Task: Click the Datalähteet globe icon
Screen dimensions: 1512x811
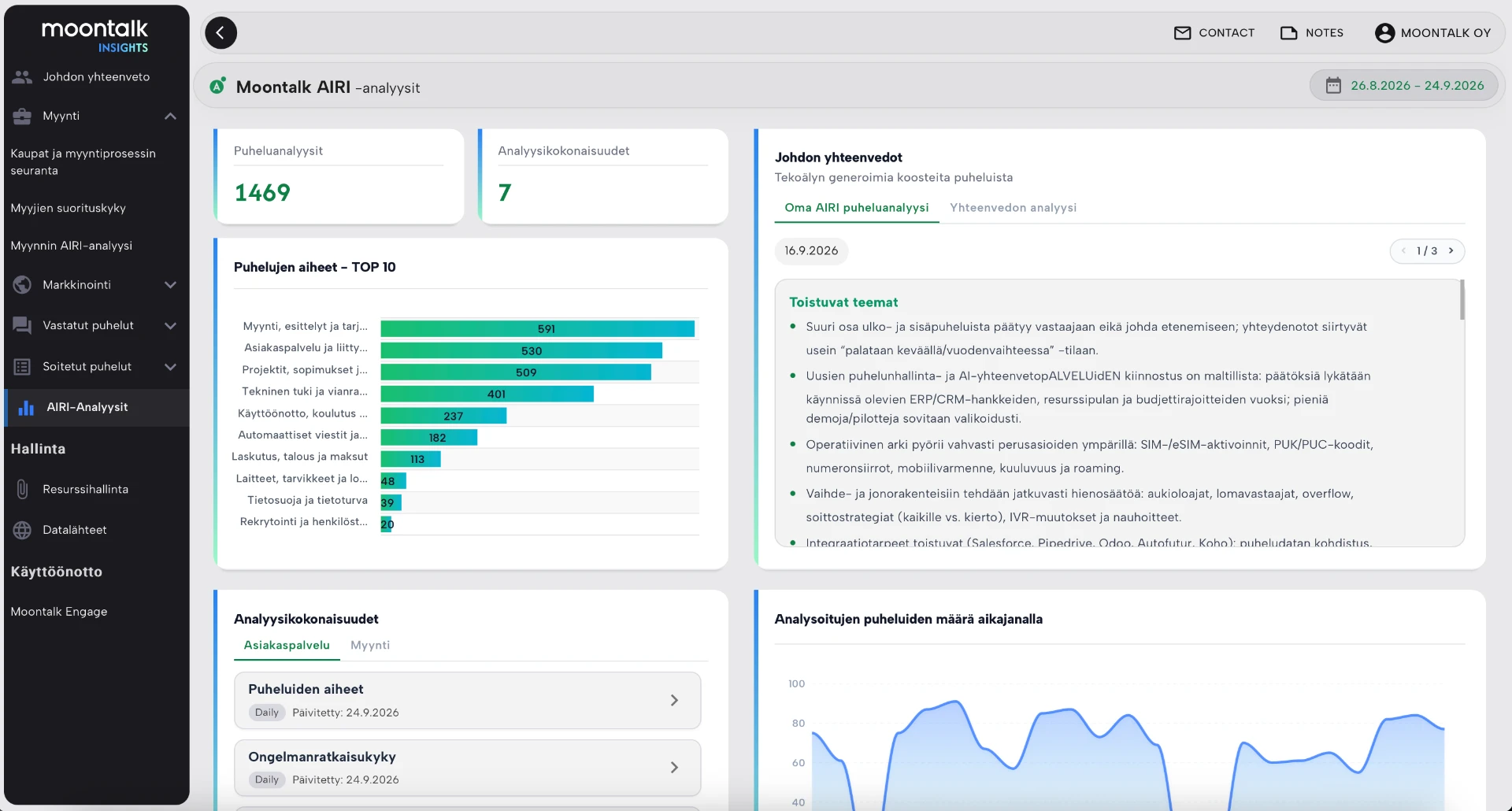Action: point(22,530)
